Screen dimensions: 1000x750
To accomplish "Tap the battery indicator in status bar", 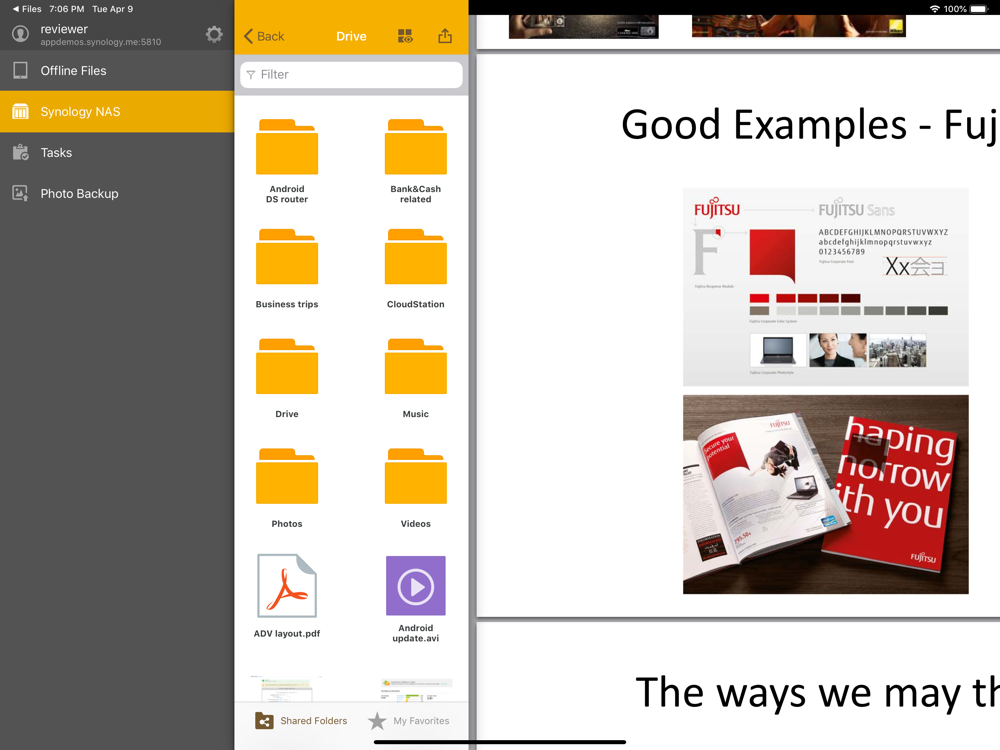I will 978,9.
